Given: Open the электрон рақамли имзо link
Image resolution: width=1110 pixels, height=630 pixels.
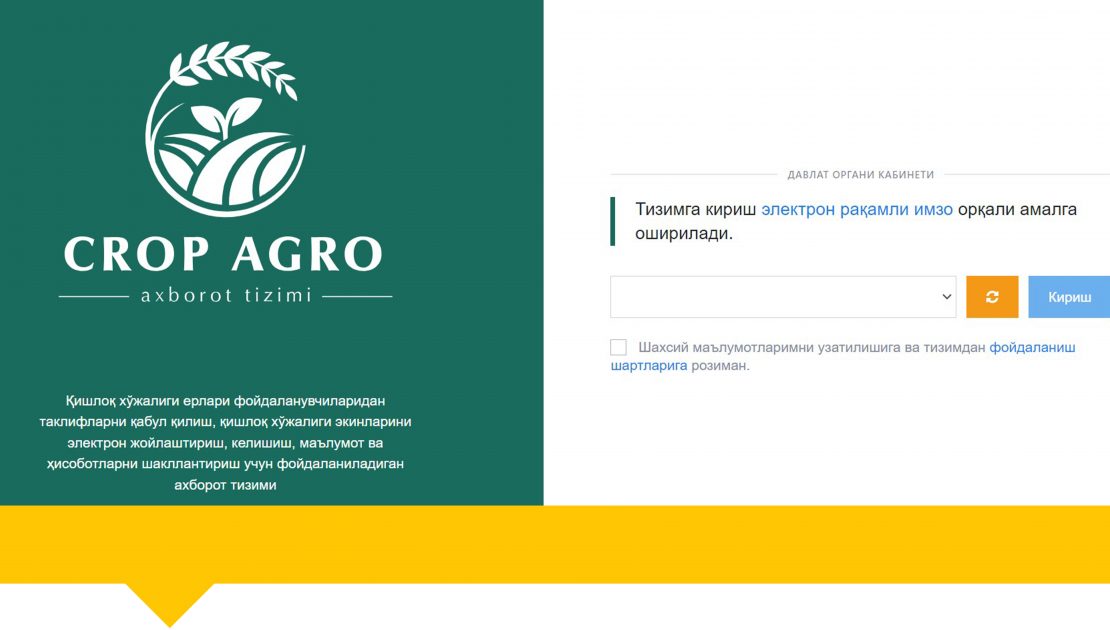Looking at the screenshot, I should [857, 210].
